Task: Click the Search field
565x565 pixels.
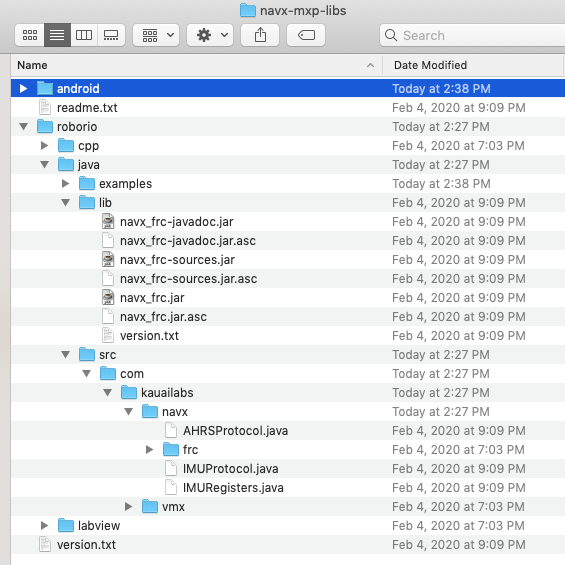Action: 472,35
